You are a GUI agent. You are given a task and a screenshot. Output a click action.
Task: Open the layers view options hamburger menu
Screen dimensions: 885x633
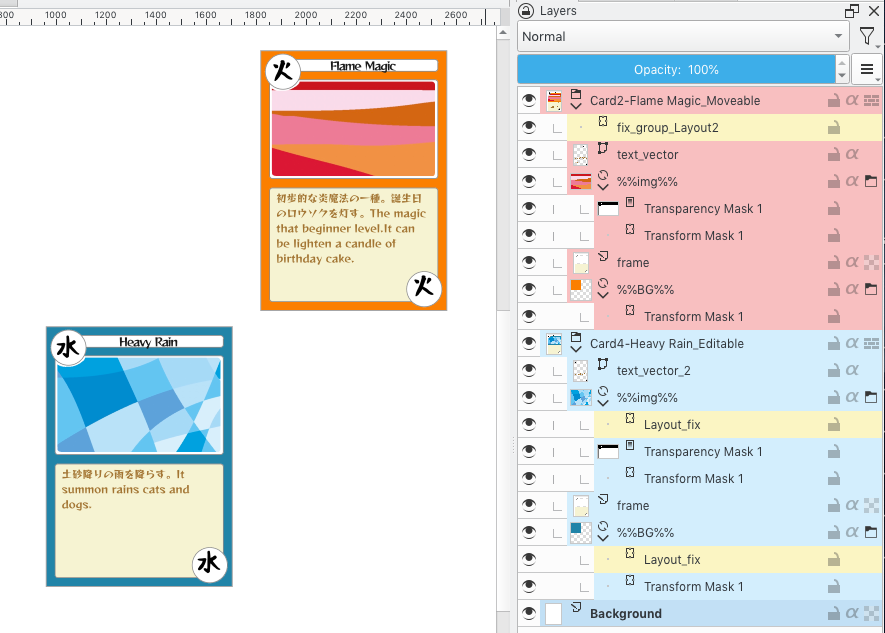coord(867,70)
